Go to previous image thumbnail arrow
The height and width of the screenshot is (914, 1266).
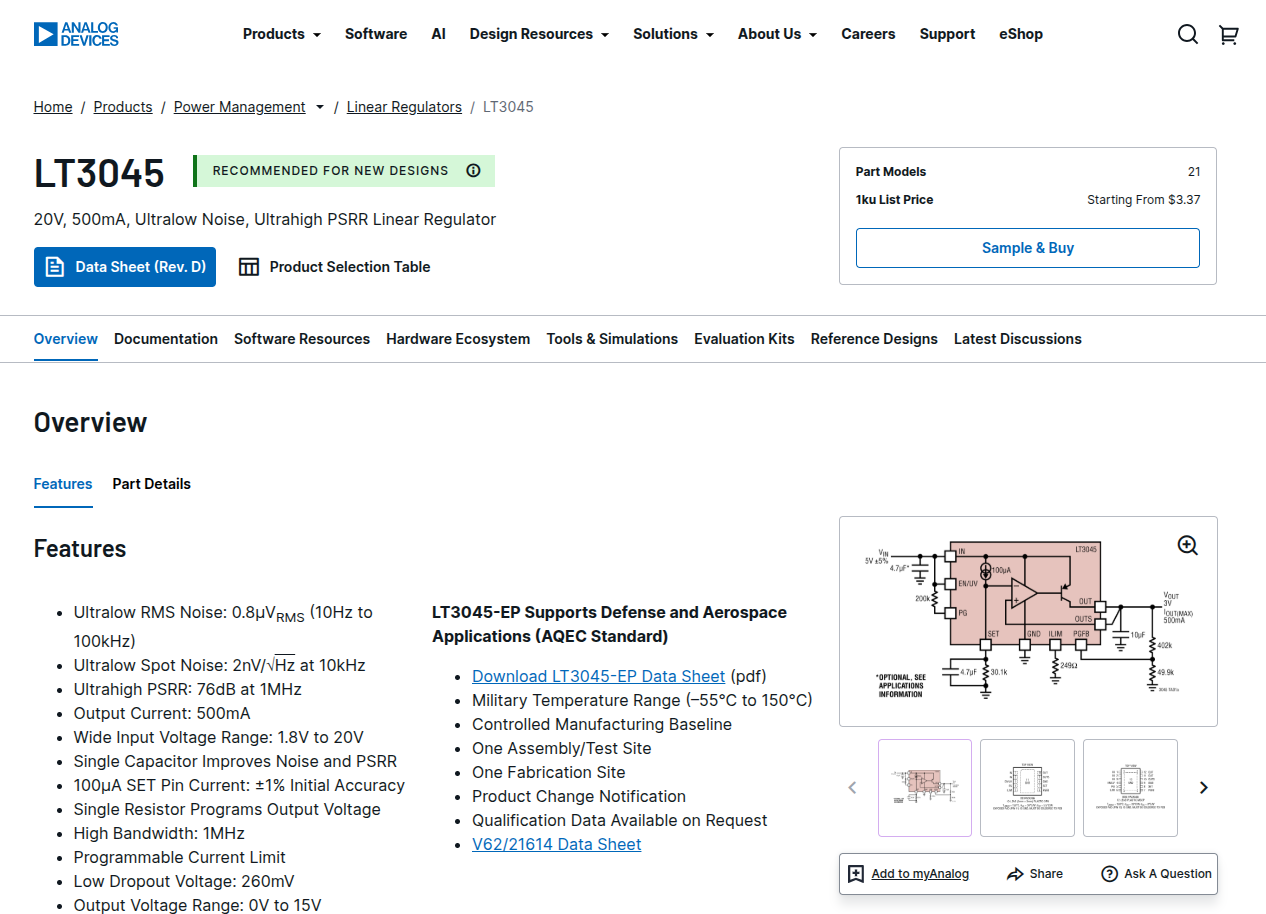(x=852, y=788)
